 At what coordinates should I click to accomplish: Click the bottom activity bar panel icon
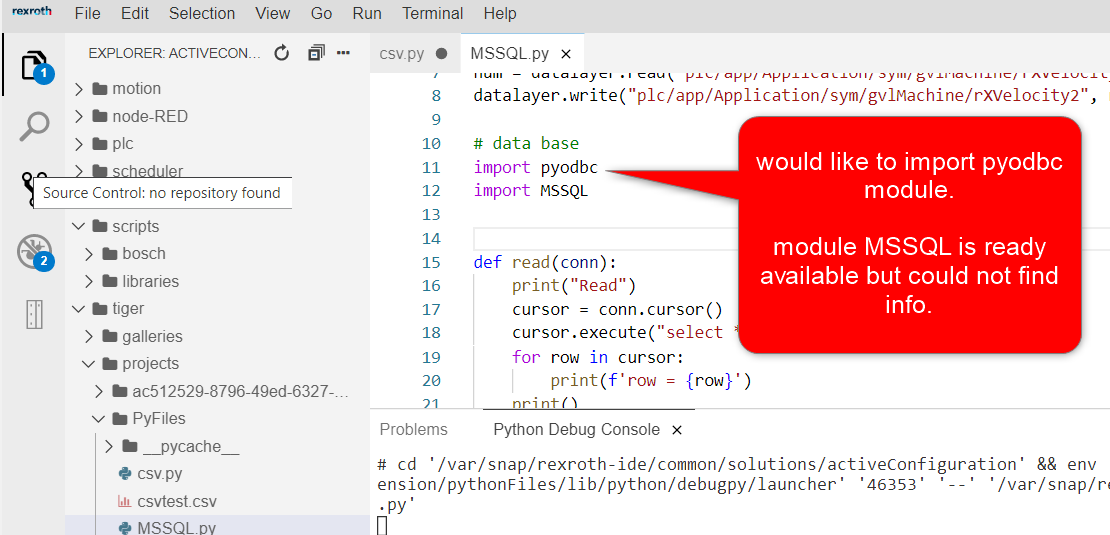[34, 313]
